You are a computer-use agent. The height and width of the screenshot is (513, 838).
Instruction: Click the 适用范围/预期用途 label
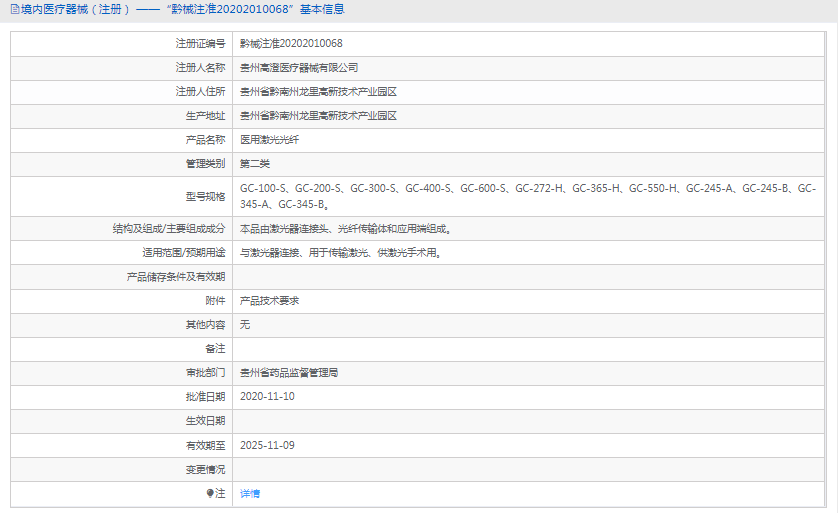click(x=184, y=253)
